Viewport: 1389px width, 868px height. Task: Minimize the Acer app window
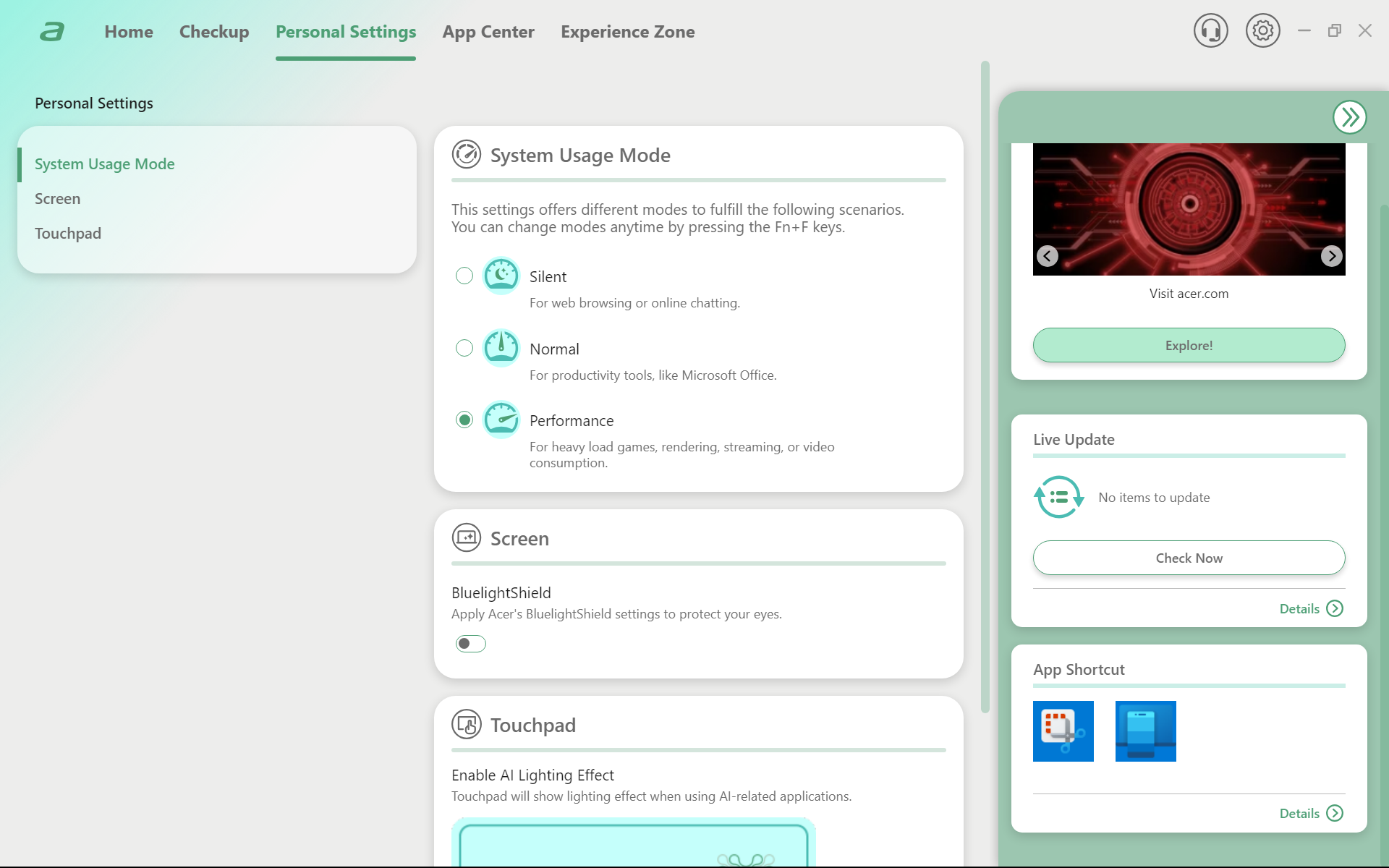coord(1304,30)
